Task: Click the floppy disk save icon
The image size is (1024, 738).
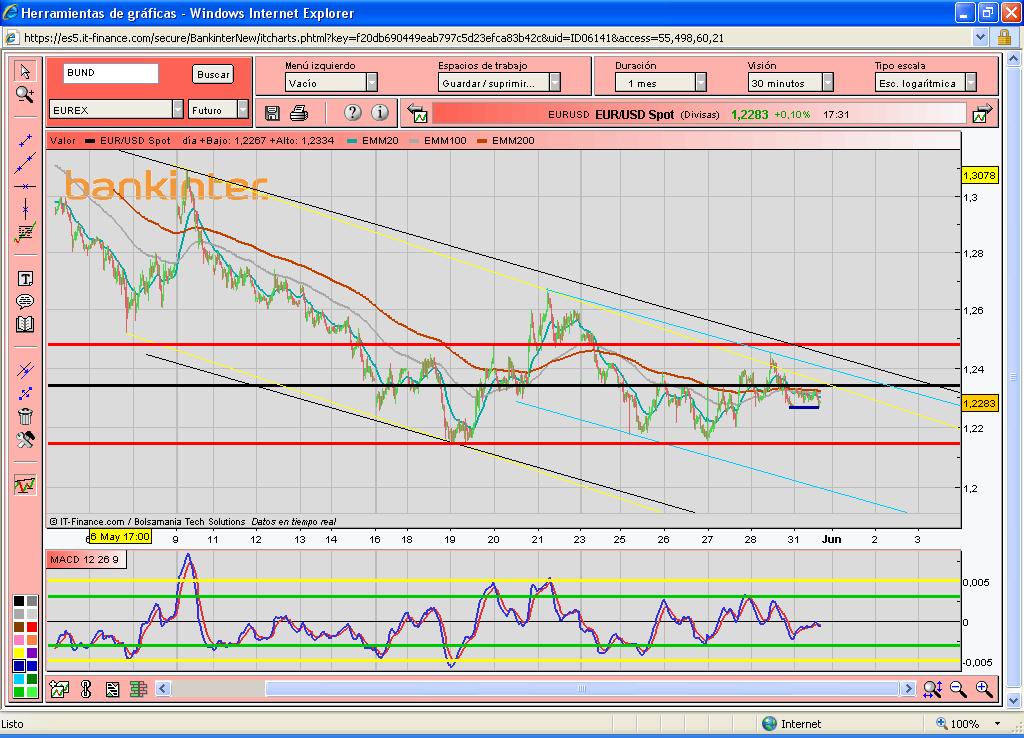Action: pos(273,113)
